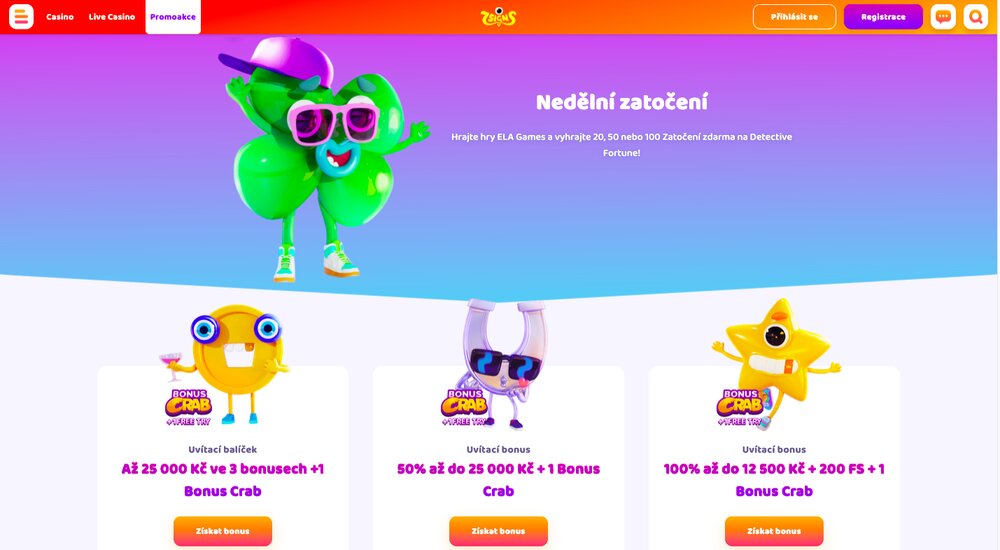Get the 50% up to 25 000 Kč bonus

[x=498, y=531]
